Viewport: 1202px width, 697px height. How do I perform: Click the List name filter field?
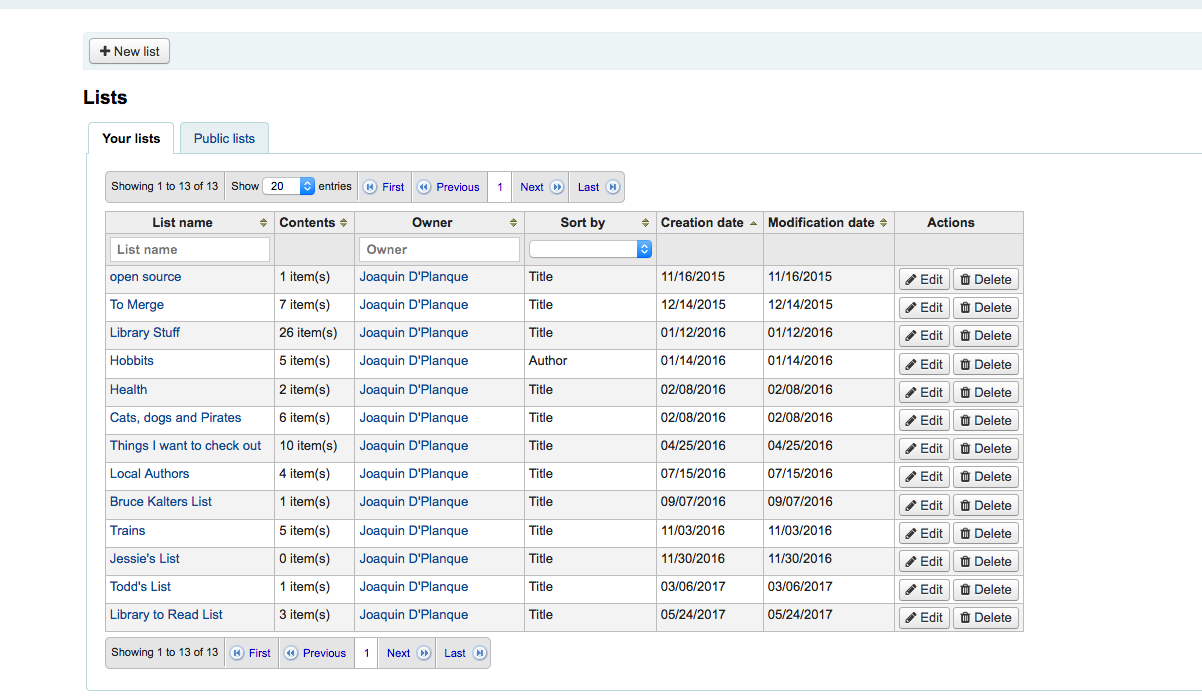point(190,249)
